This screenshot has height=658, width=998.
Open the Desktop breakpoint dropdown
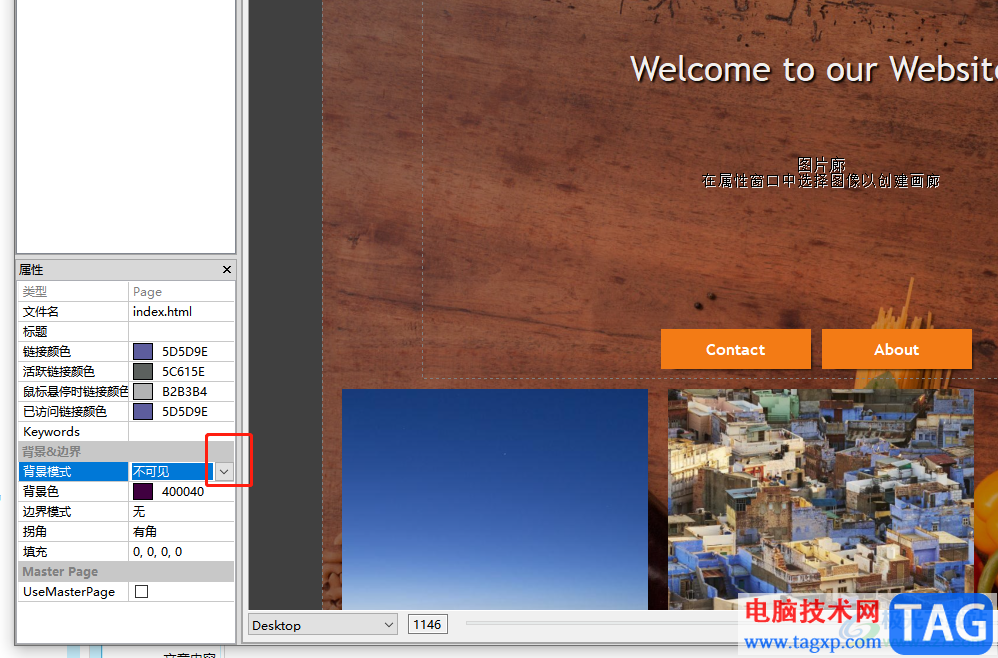323,625
